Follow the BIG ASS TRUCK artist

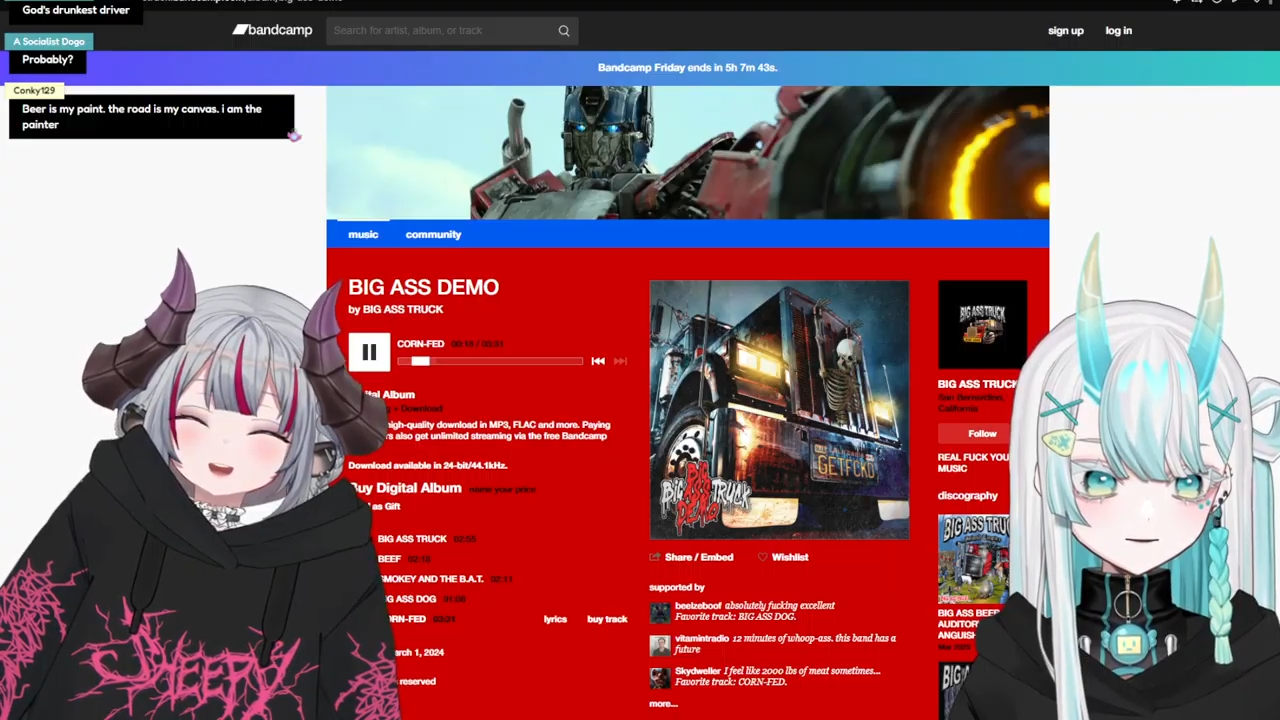pos(982,433)
